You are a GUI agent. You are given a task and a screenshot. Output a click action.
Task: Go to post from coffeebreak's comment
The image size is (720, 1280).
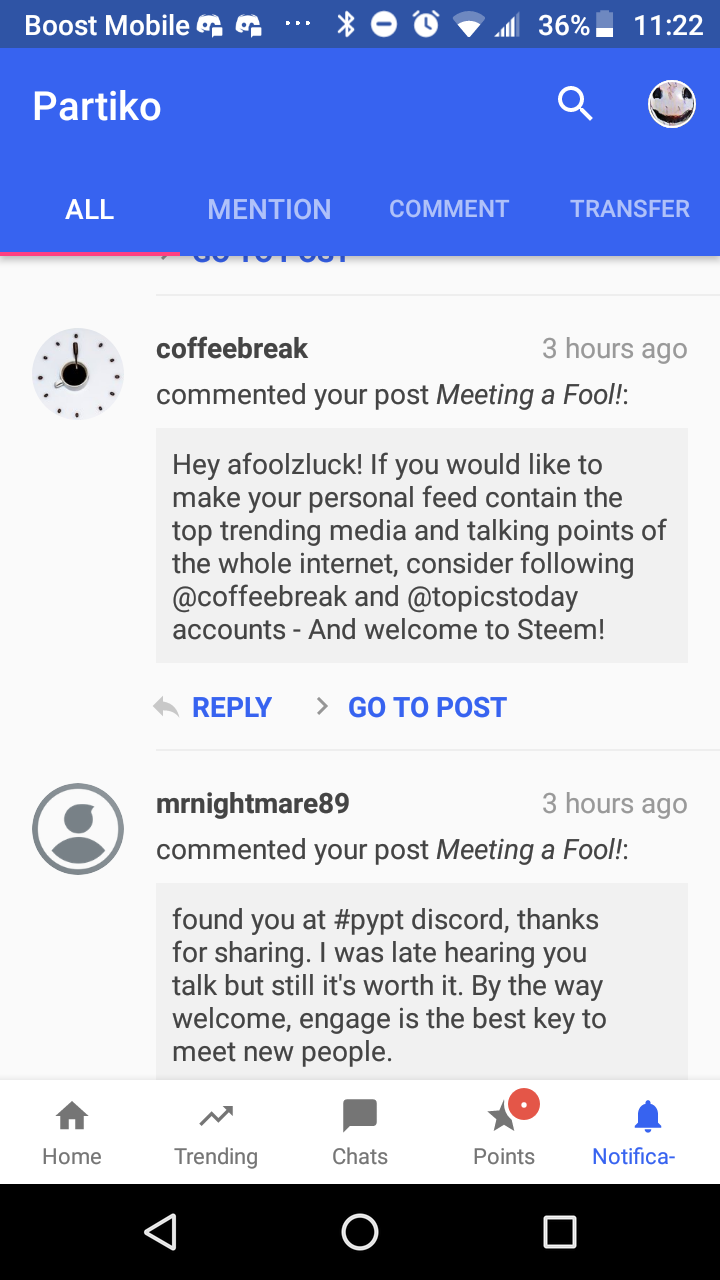(426, 707)
